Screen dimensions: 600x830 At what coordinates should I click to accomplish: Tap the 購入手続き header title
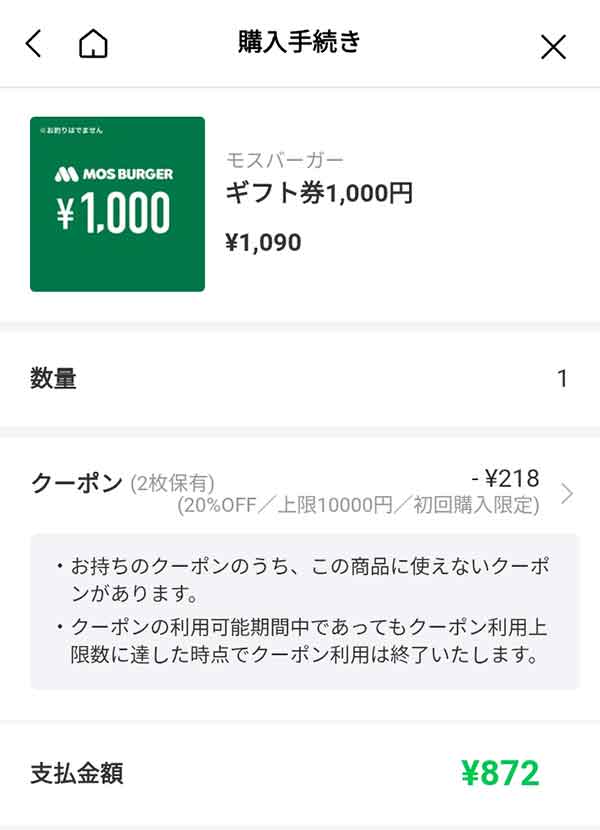tap(300, 43)
